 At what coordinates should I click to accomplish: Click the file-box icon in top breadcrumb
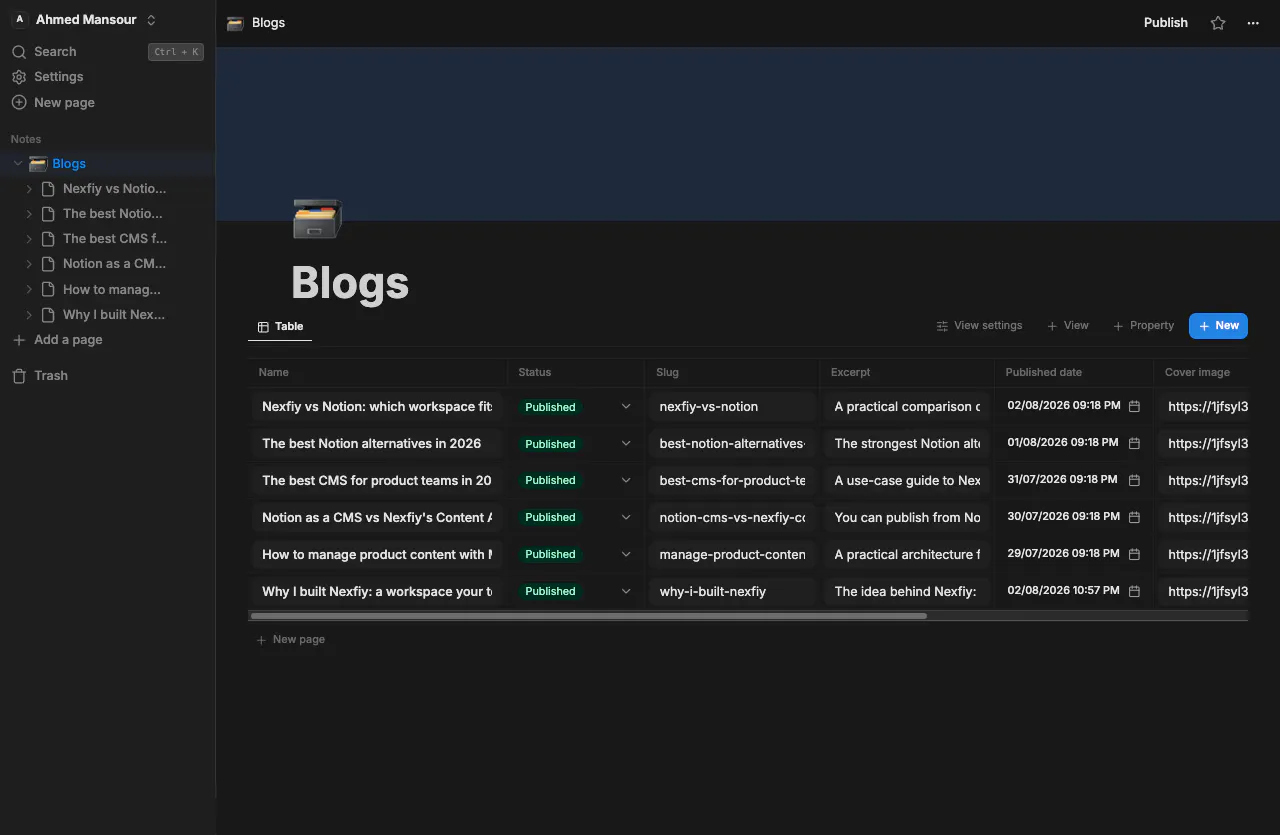(235, 23)
